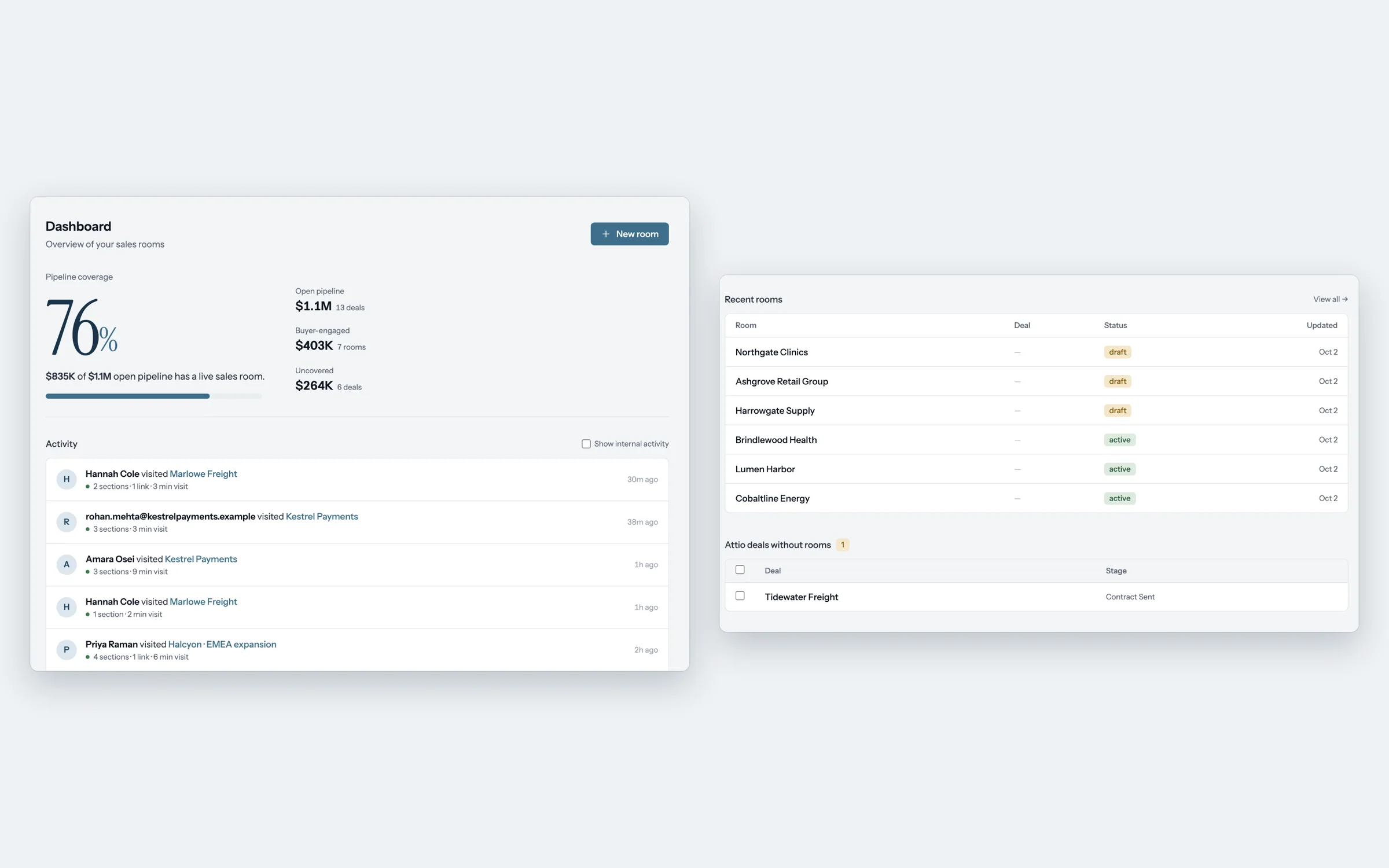Click the Stage column header
The height and width of the screenshot is (868, 1389).
pos(1116,571)
